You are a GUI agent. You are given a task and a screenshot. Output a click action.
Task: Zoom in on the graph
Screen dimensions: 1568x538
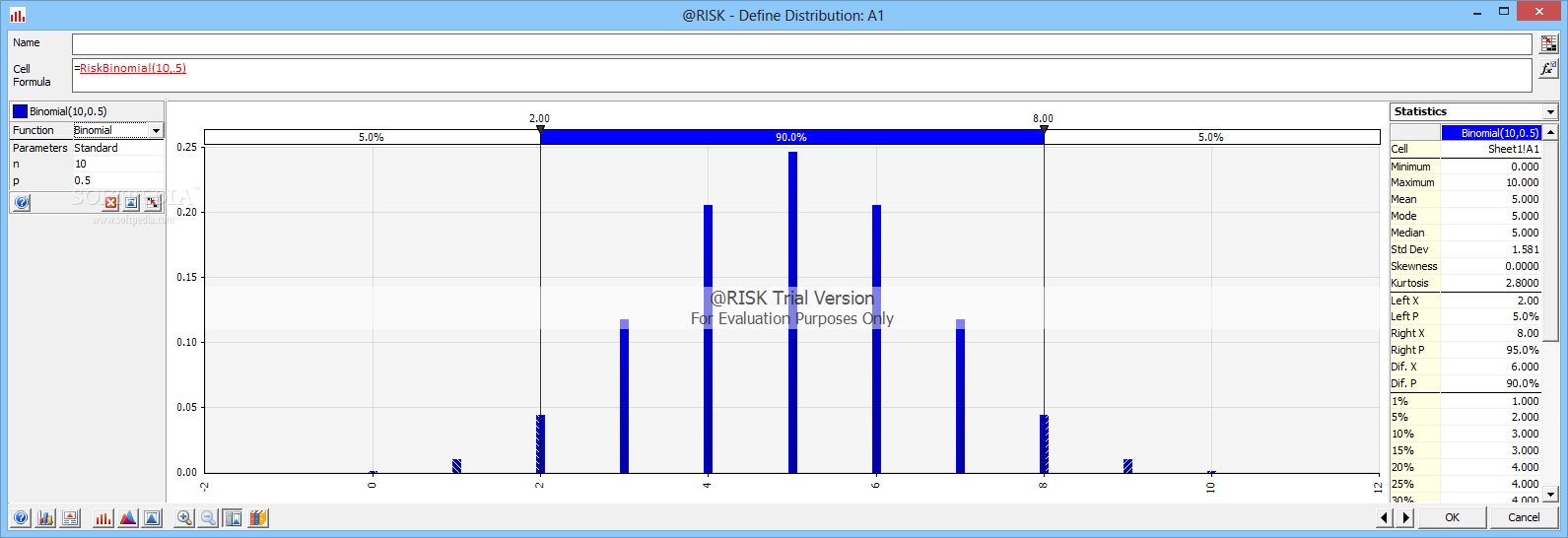tap(184, 518)
